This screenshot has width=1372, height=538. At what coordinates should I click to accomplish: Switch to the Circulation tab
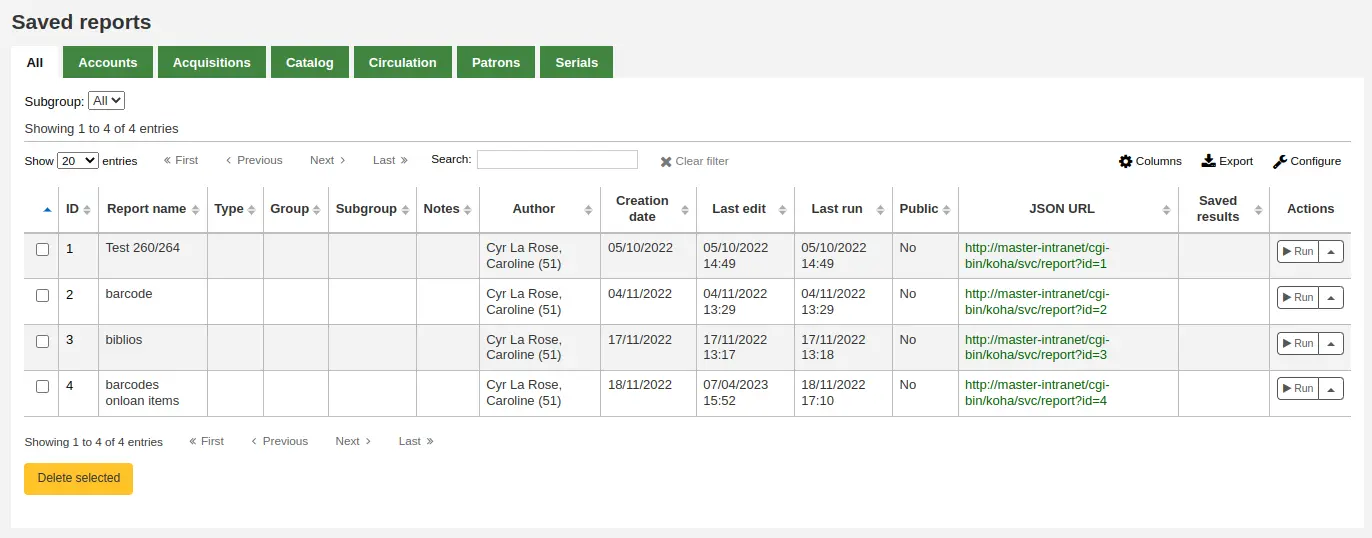coord(403,62)
